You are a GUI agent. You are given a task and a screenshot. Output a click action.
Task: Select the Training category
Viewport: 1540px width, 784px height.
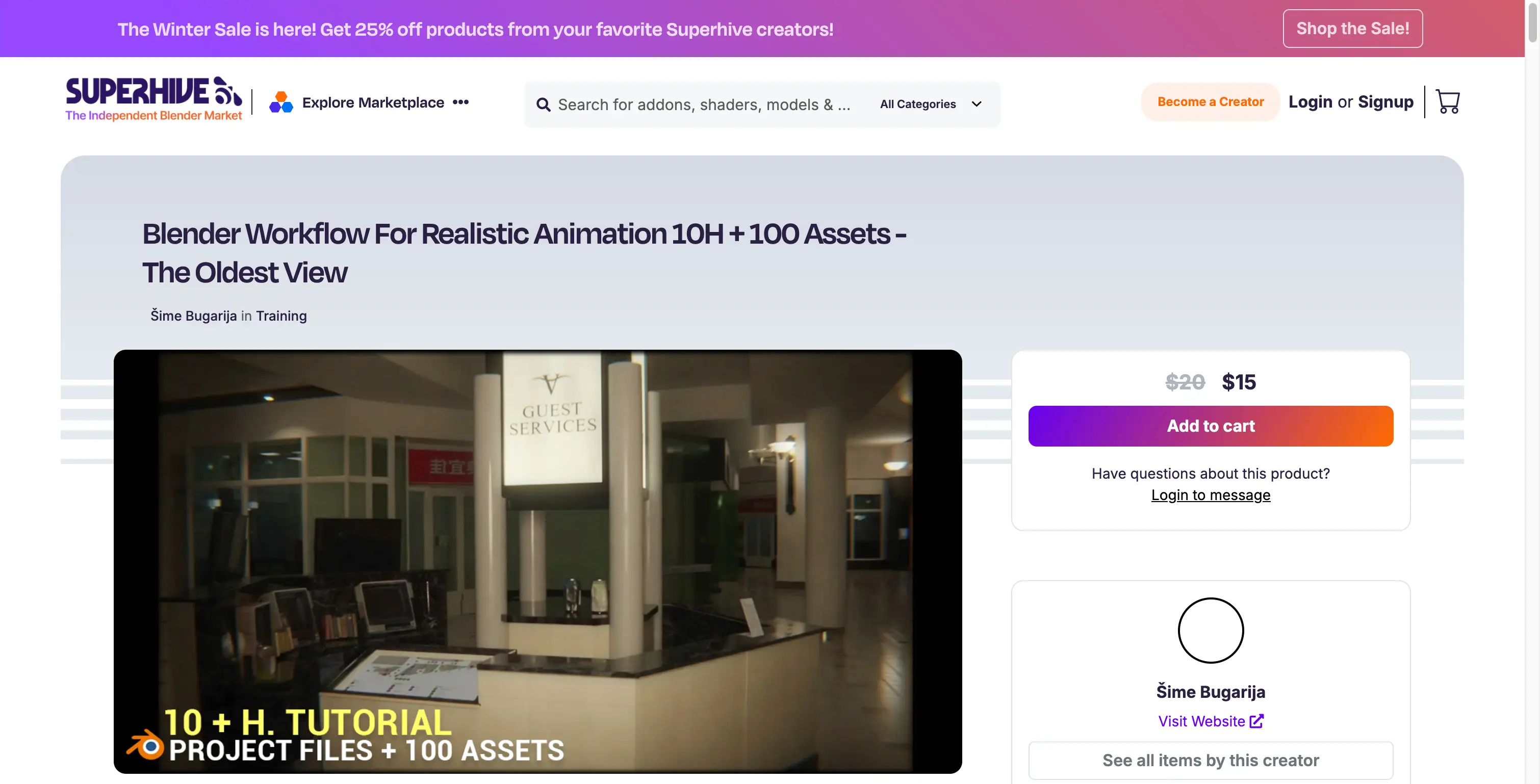click(x=281, y=316)
